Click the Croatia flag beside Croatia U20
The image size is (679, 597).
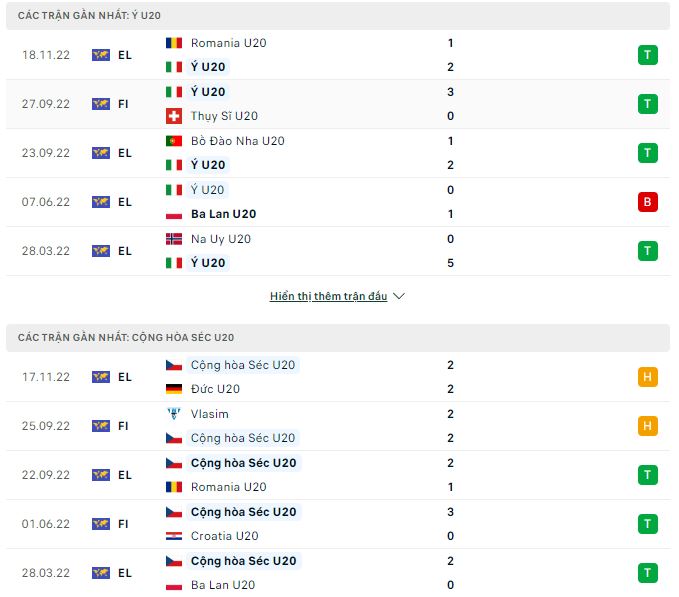coord(174,536)
